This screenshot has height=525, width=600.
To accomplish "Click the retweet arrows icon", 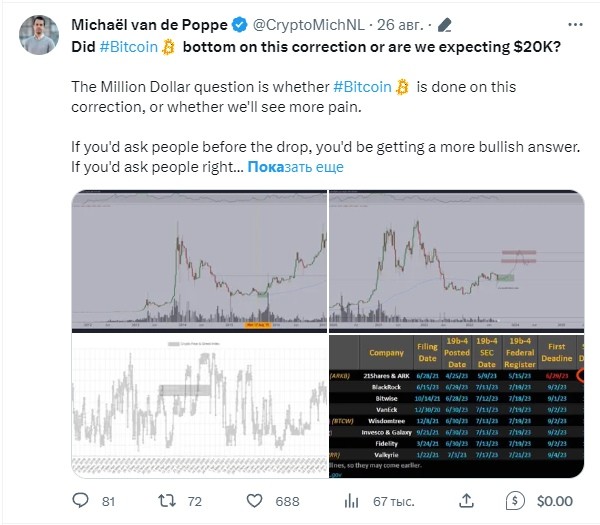I will 167,501.
